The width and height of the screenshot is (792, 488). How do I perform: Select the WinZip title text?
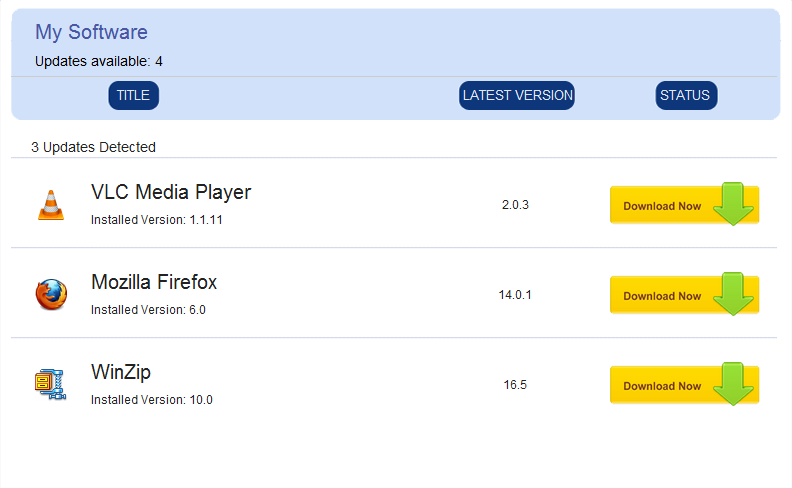pyautogui.click(x=121, y=372)
